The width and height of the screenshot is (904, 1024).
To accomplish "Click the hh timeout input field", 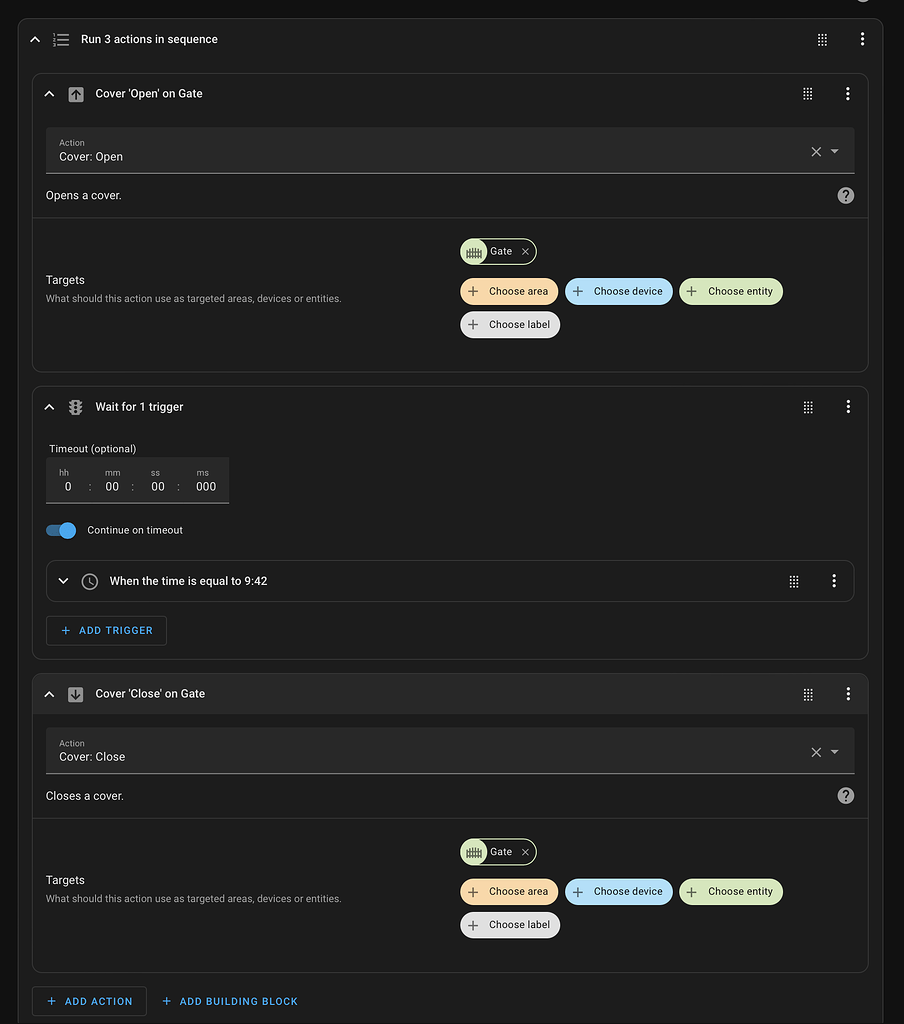I will pyautogui.click(x=66, y=487).
